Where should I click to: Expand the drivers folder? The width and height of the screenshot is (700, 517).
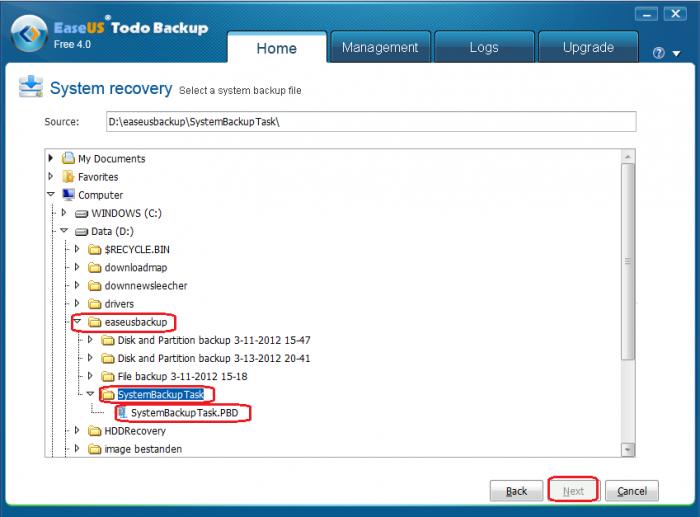77,303
